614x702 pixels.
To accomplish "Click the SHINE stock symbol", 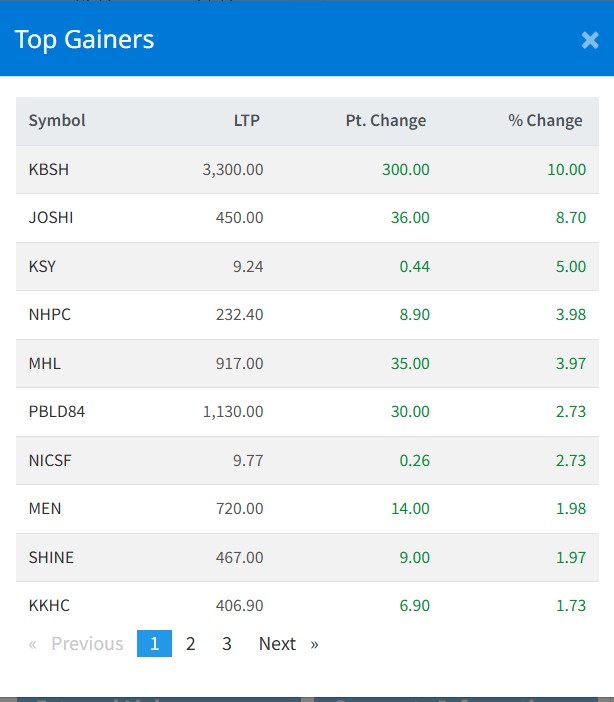I will tap(51, 557).
